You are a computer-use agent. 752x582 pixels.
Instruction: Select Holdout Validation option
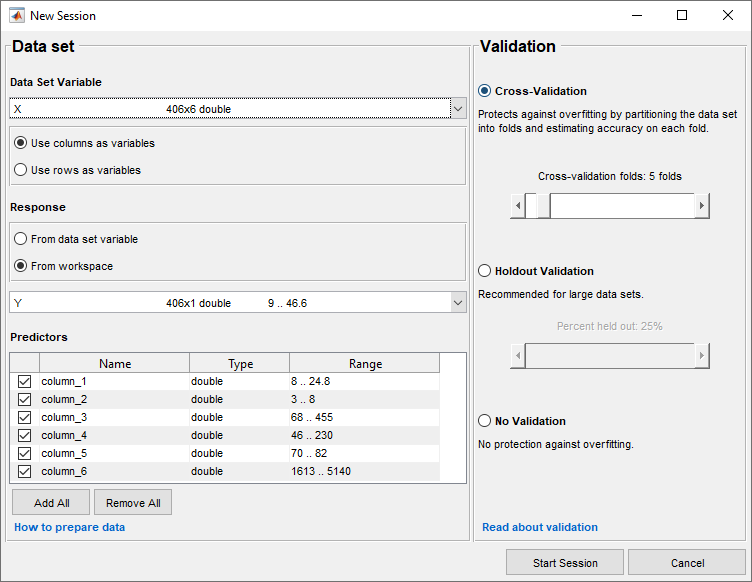pos(485,271)
